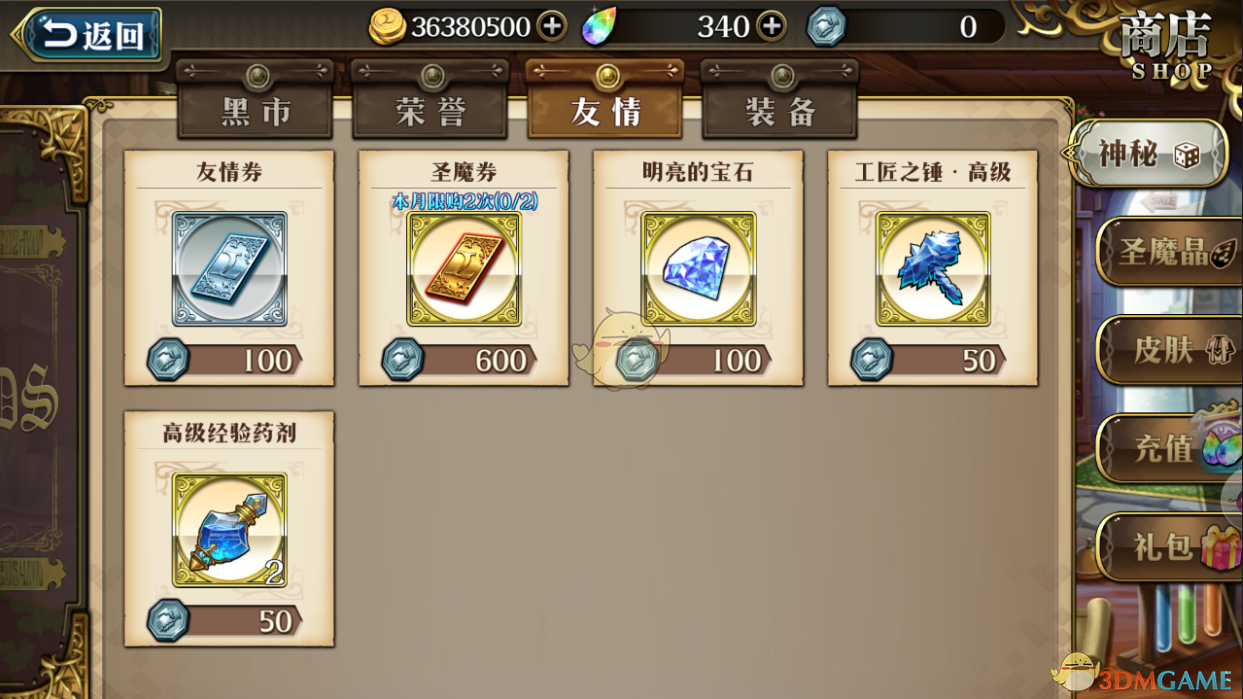The width and height of the screenshot is (1243, 699).
Task: Select the 友情券 silver ticket icon
Action: click(230, 269)
